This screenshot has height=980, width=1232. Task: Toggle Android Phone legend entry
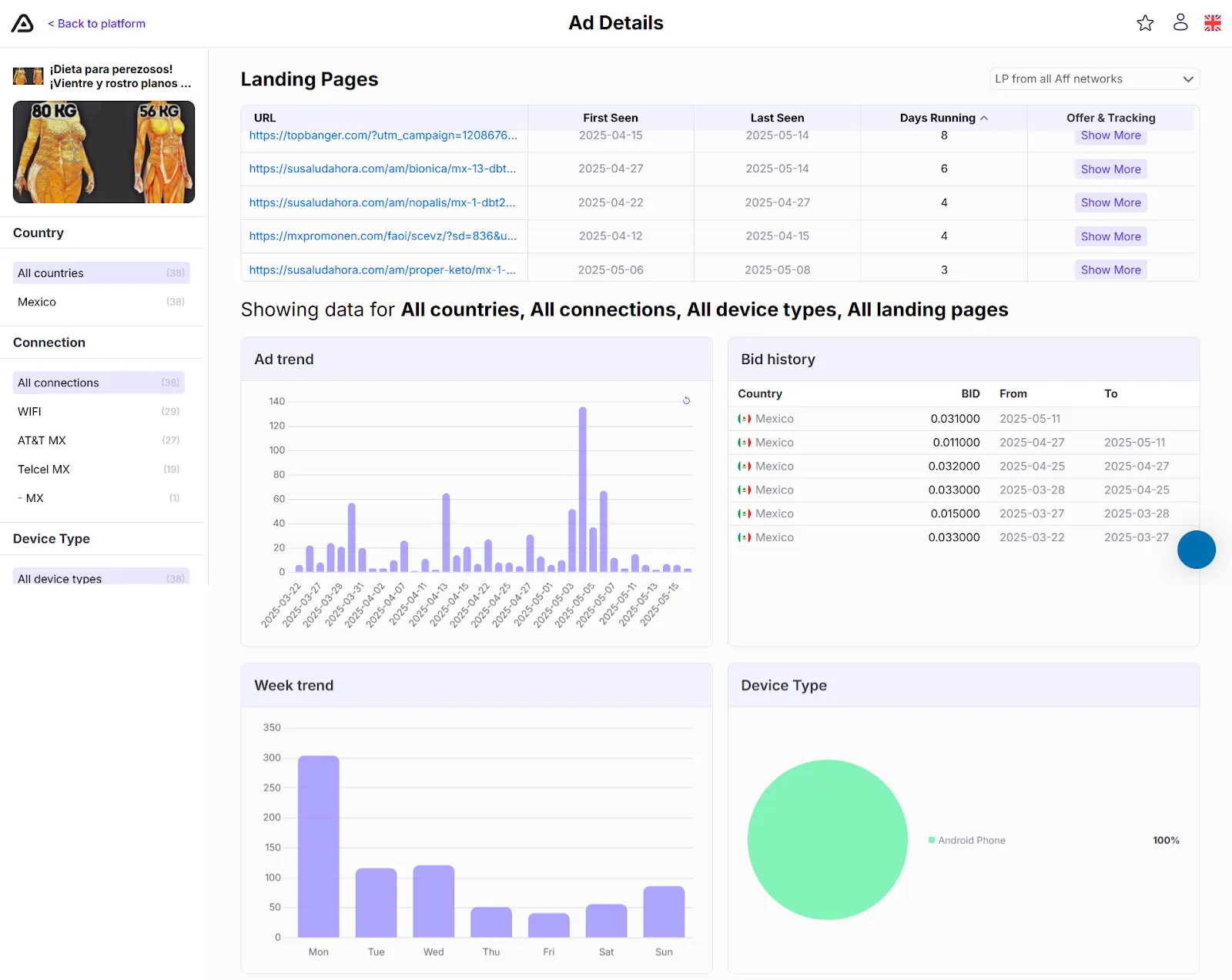click(967, 841)
